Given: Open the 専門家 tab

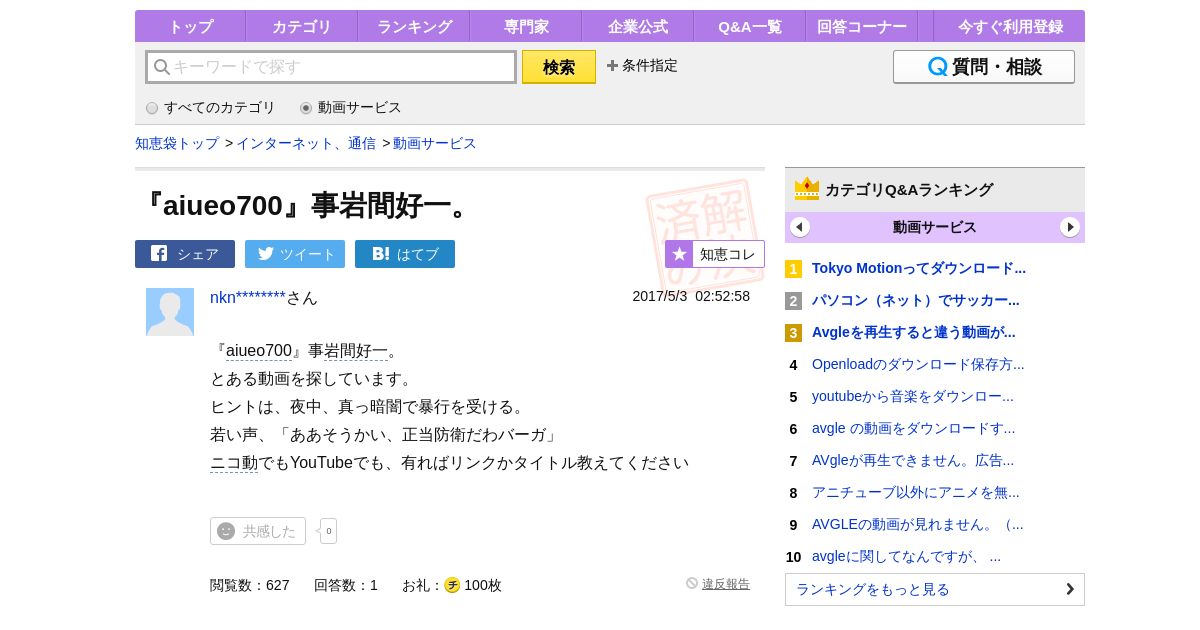Looking at the screenshot, I should tap(526, 26).
